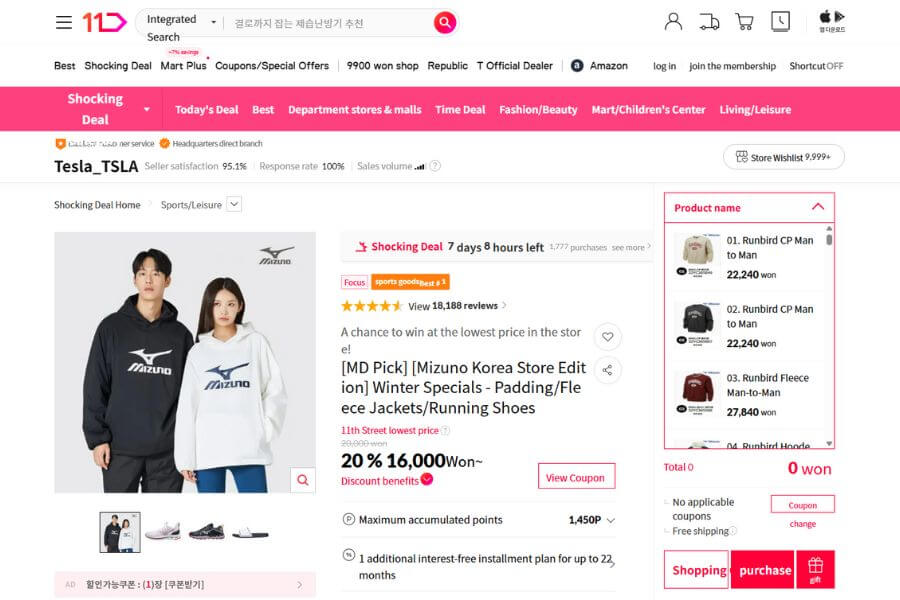Open my account profile icon
The width and height of the screenshot is (900, 600).
tap(674, 21)
